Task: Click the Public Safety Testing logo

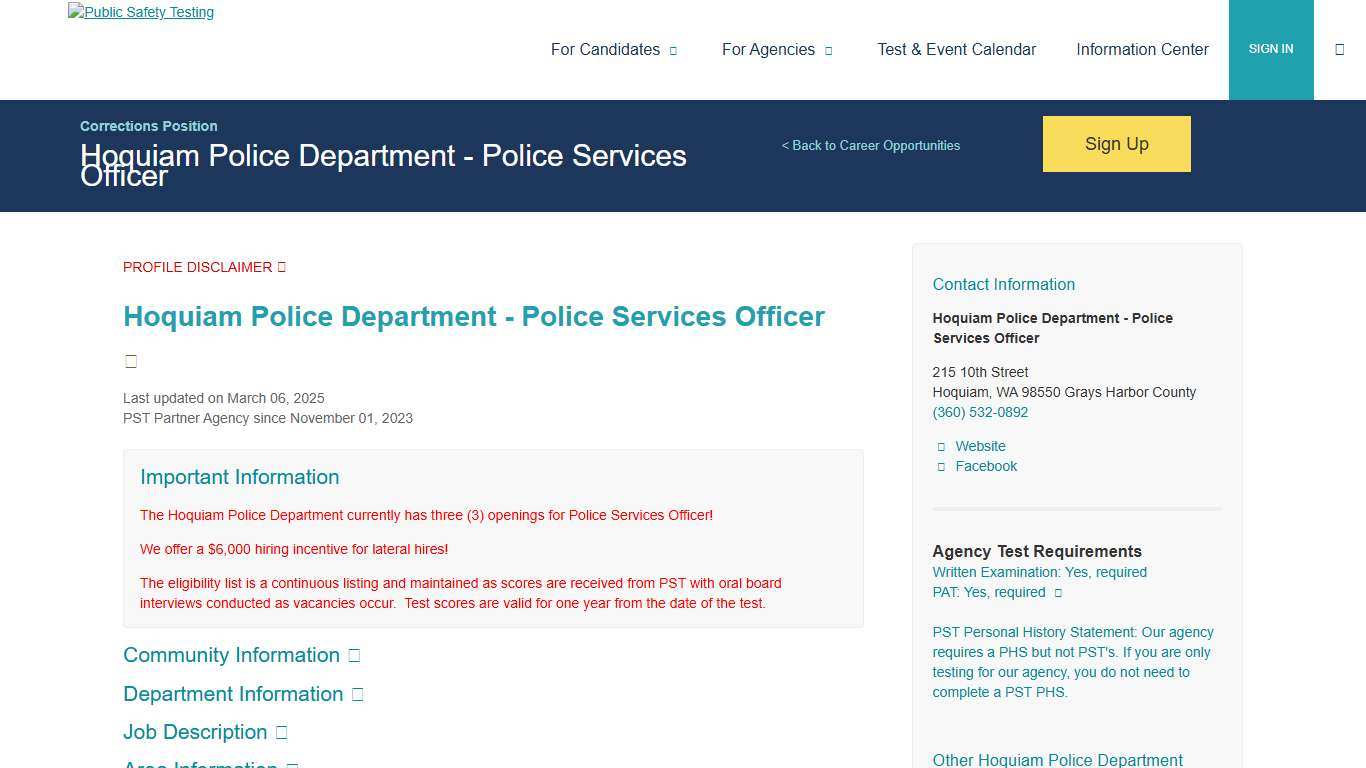Action: [x=140, y=12]
